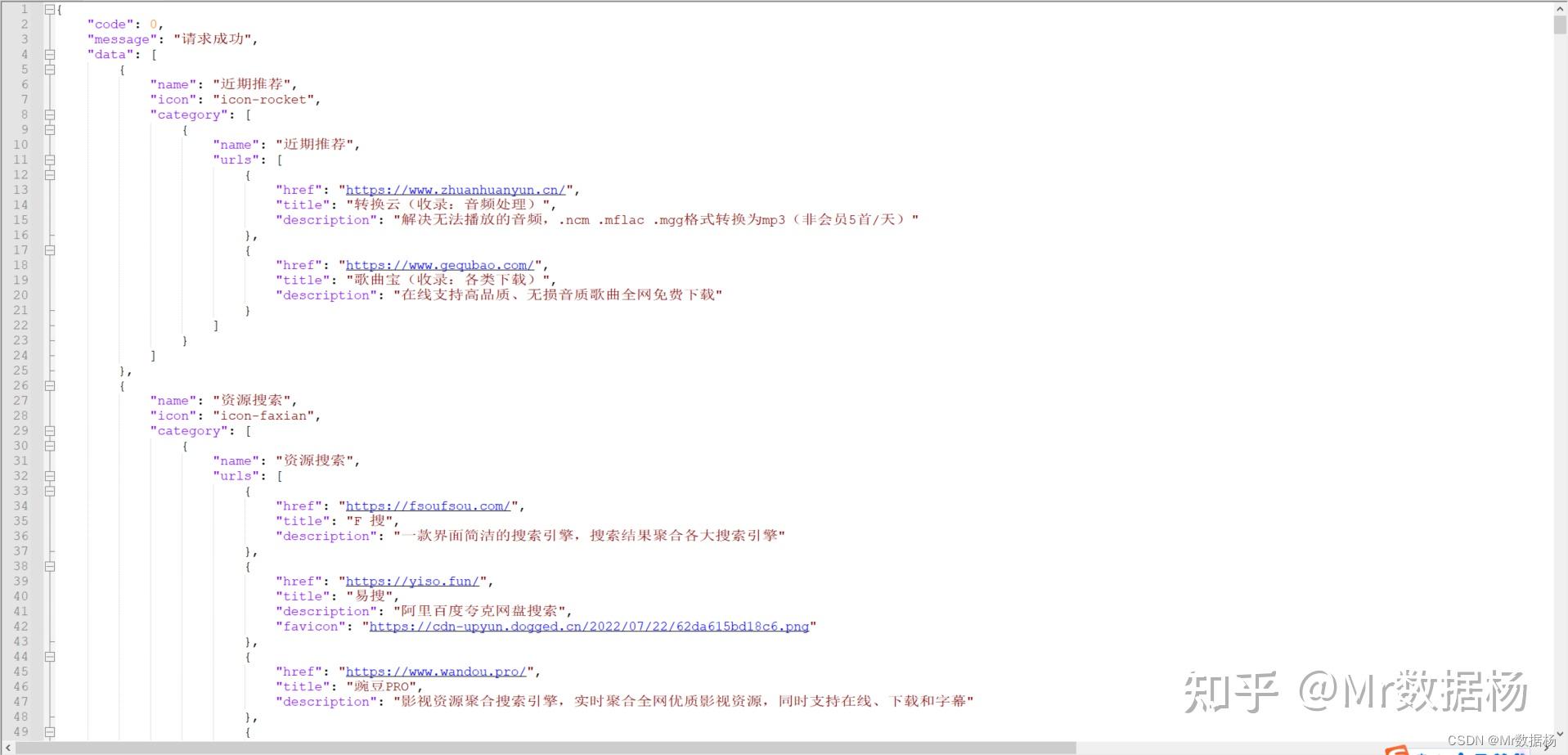Click the chevron arrow near CSDN watermark
Screen dimensions: 1568x755
click(x=1559, y=734)
